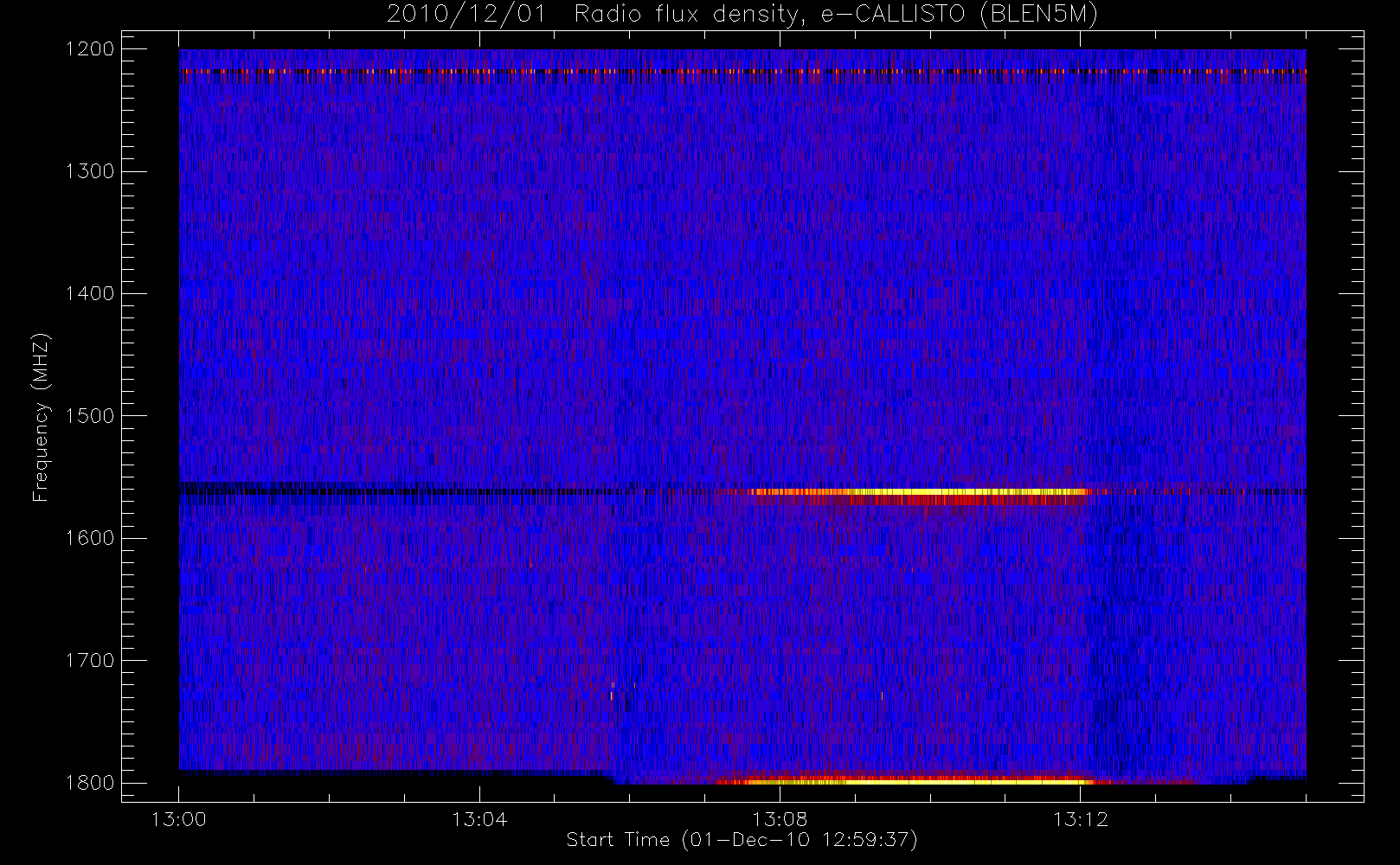Click the 1800 frequency tick label
The width and height of the screenshot is (1400, 865).
90,783
